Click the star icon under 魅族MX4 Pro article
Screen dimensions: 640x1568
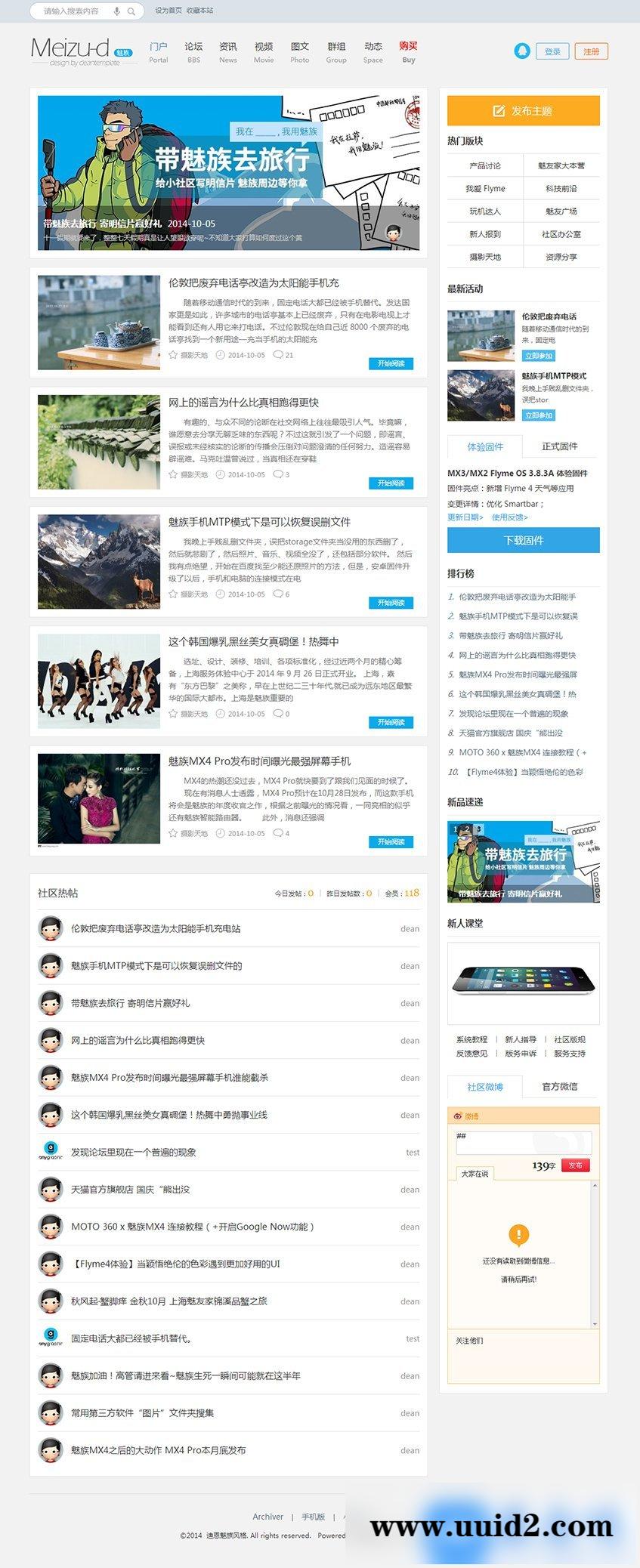[173, 833]
